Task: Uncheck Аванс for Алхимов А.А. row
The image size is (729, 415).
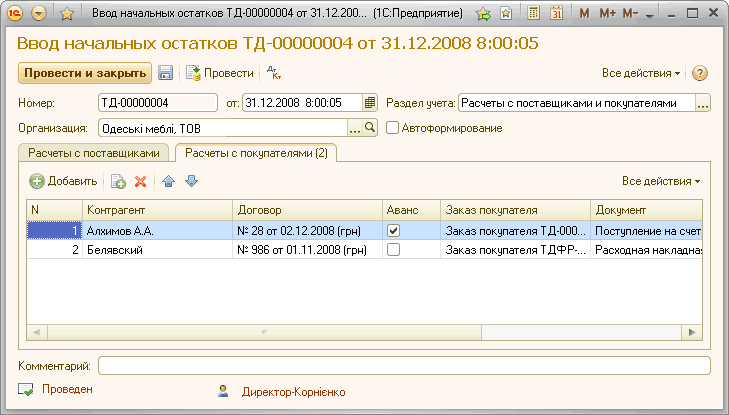Action: 394,230
